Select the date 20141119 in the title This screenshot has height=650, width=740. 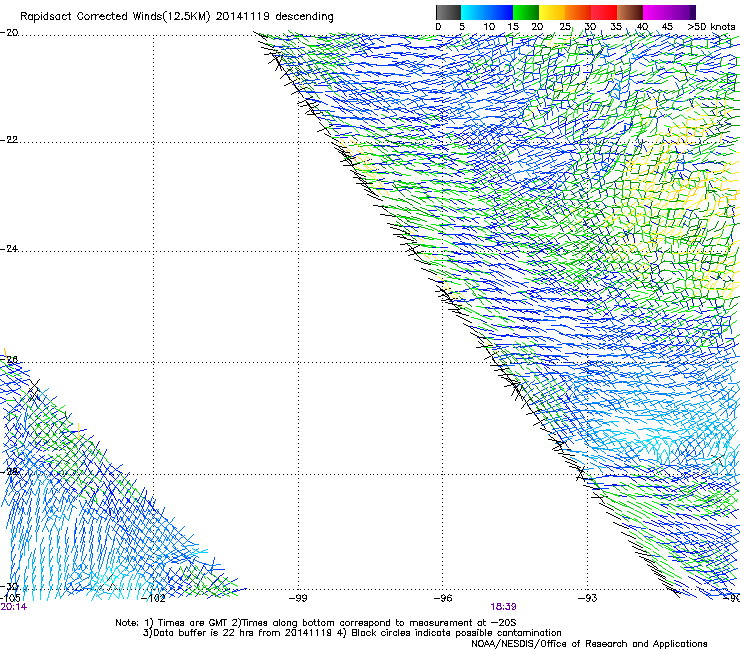click(243, 16)
